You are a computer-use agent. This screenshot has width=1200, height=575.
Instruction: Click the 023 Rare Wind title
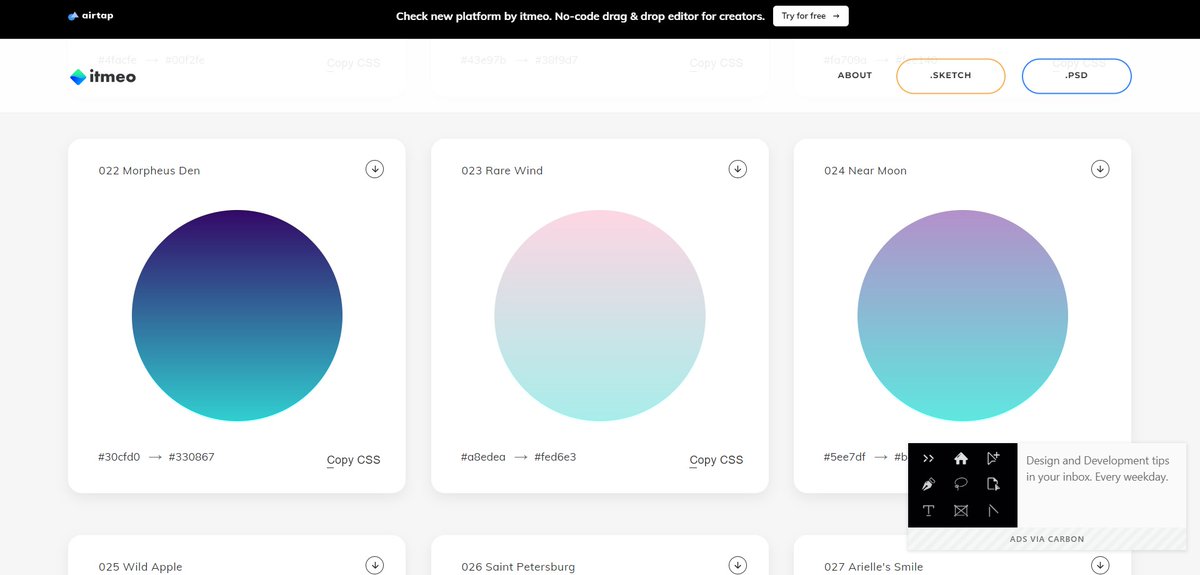(x=502, y=171)
